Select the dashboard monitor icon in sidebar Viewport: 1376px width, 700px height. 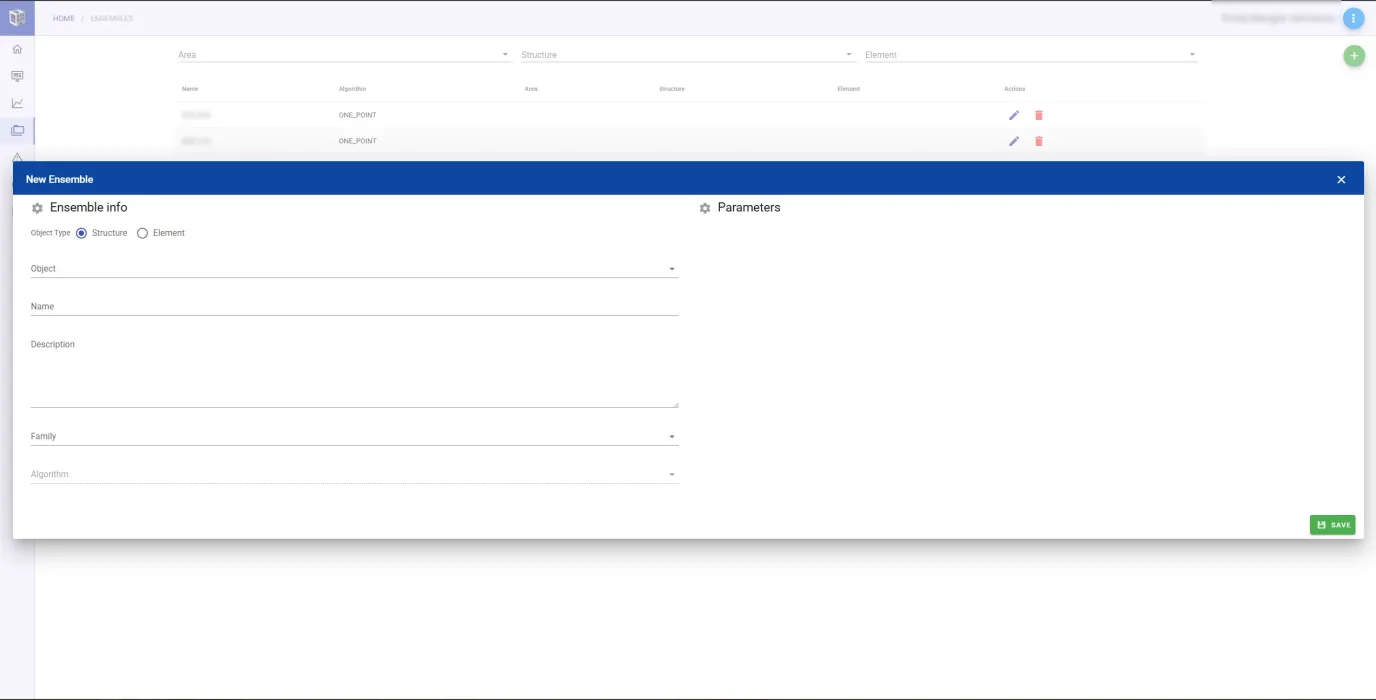pos(16,76)
